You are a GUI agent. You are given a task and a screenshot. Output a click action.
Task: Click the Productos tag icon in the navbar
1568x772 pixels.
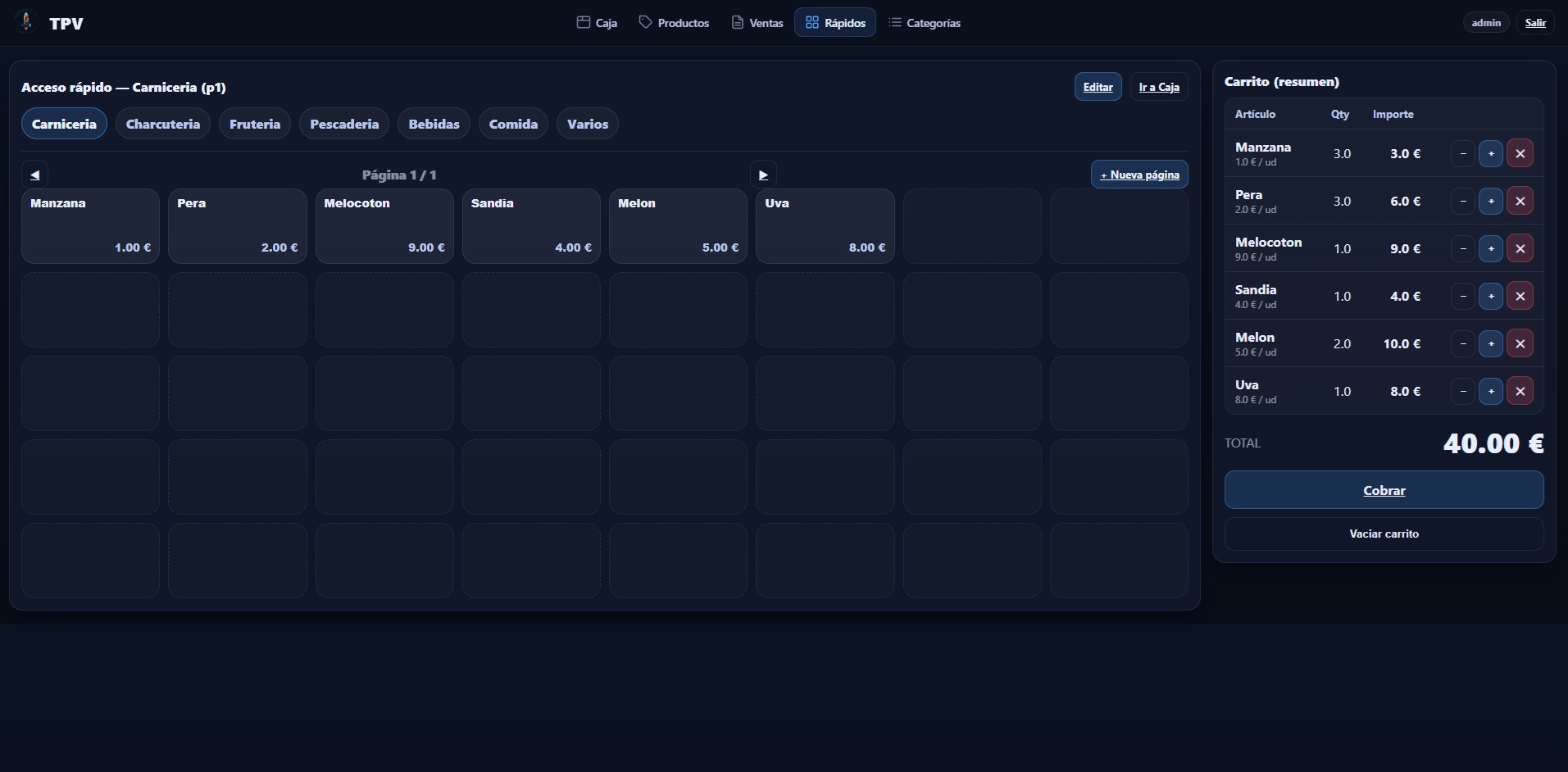[644, 22]
